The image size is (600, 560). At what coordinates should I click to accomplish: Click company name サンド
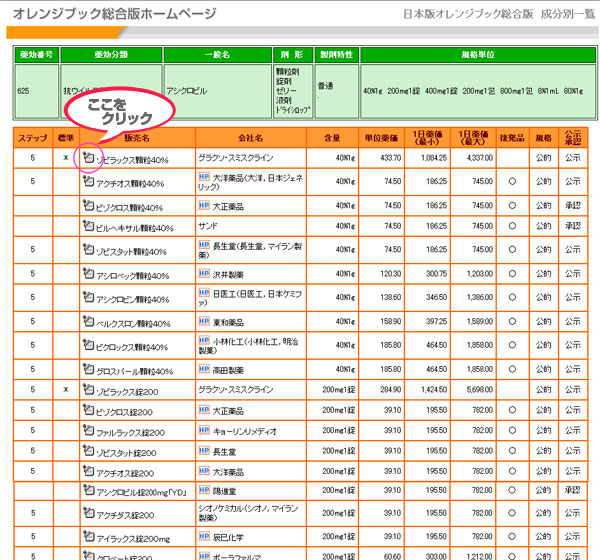pos(208,226)
